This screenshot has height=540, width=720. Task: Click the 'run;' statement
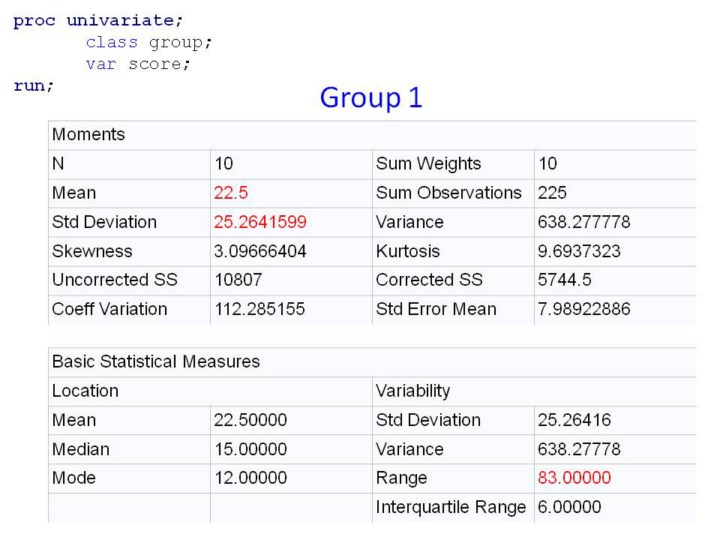pyautogui.click(x=34, y=86)
